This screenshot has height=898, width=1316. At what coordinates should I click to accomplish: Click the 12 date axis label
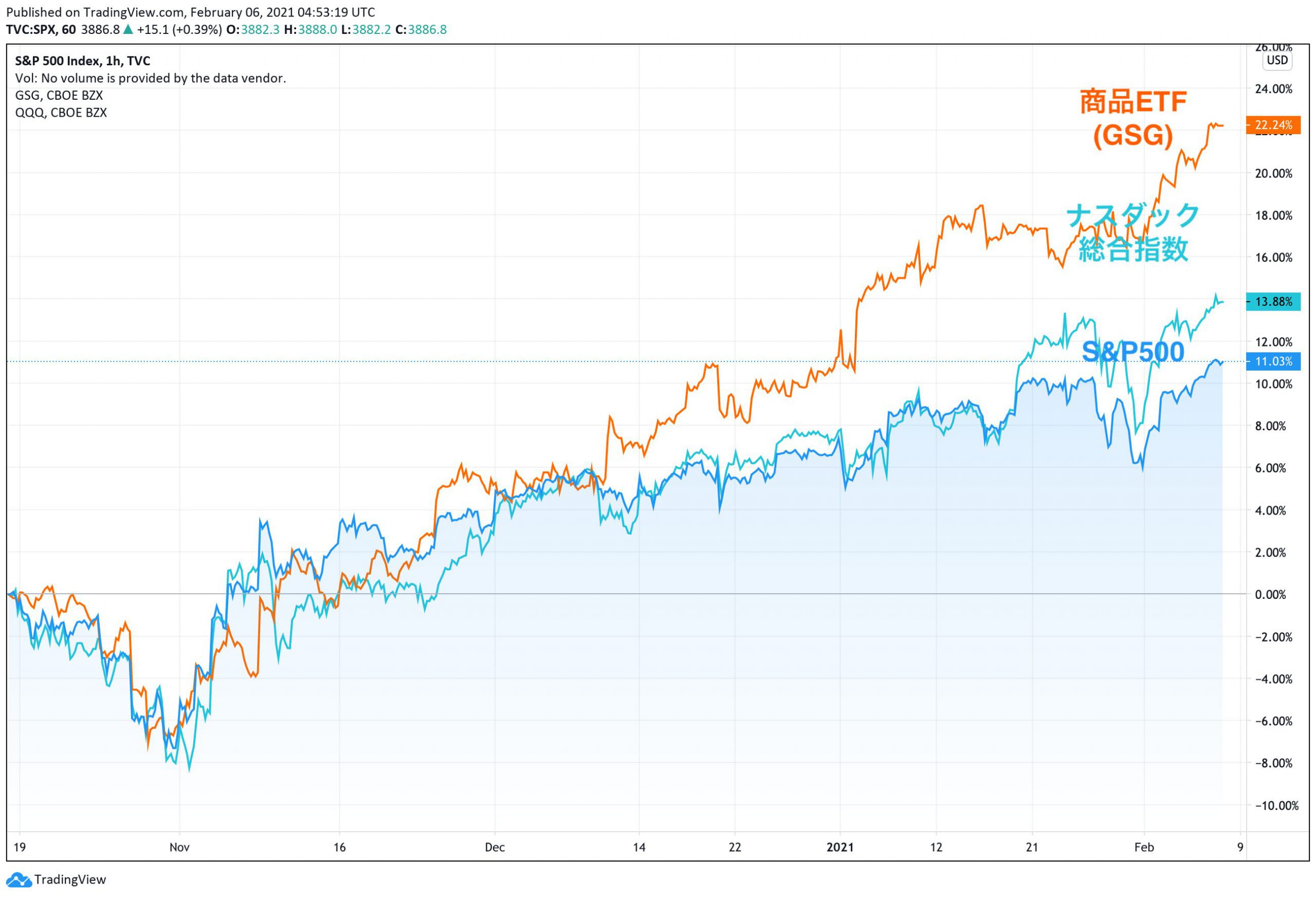click(x=936, y=847)
